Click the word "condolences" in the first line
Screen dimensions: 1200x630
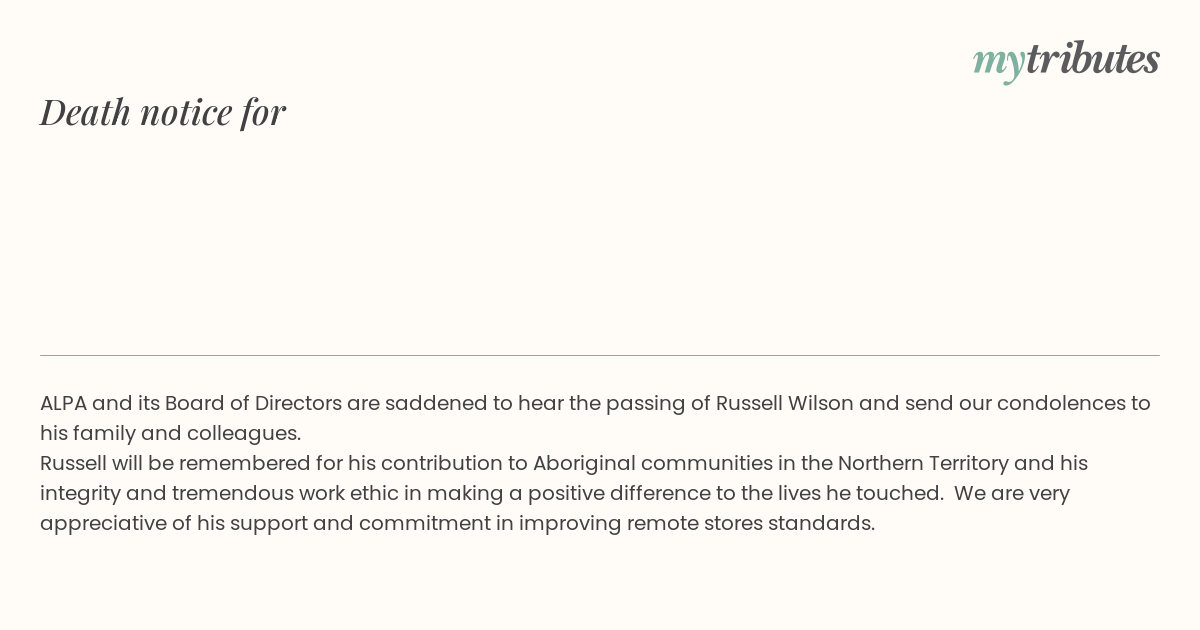1061,403
